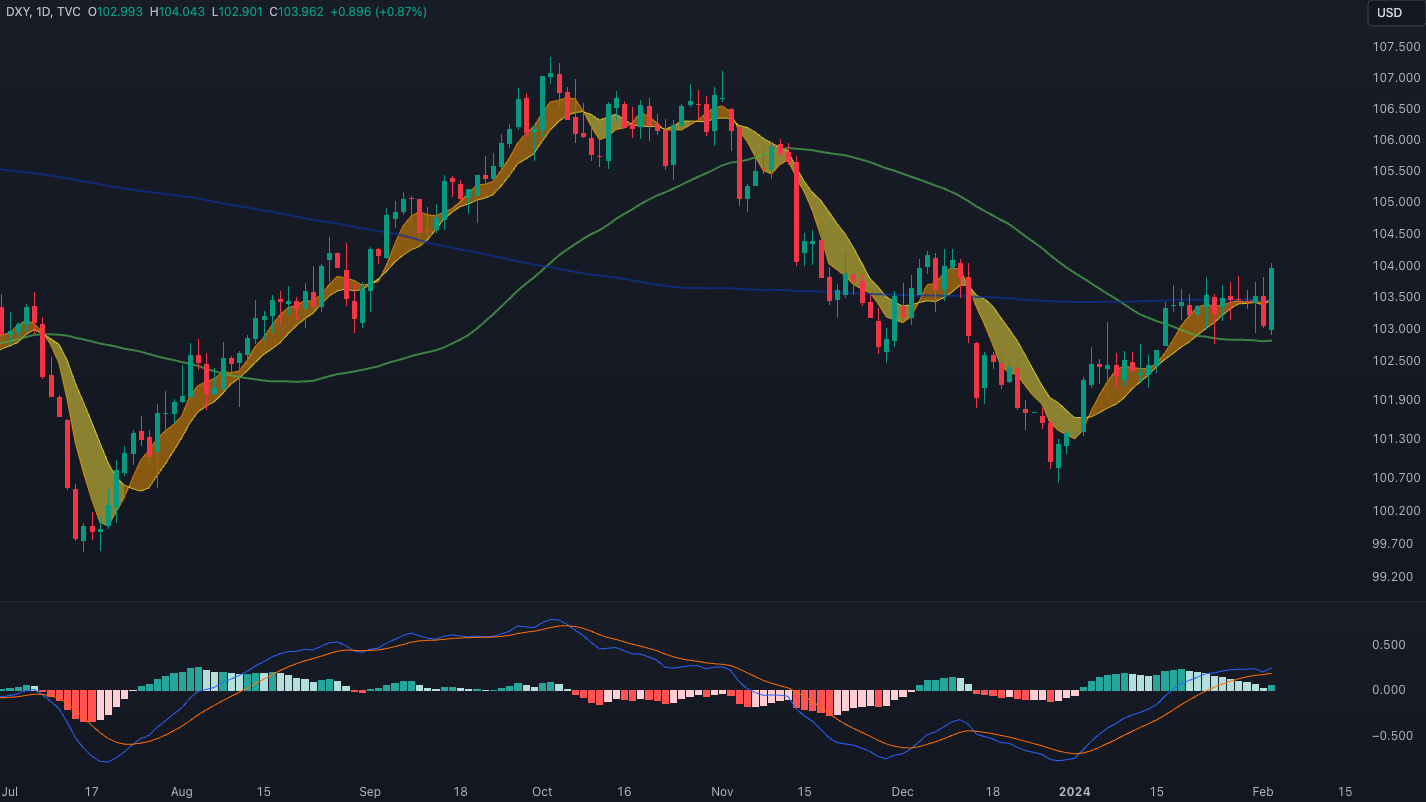
Task: Click the 107.500 price axis label
Action: click(x=1396, y=47)
